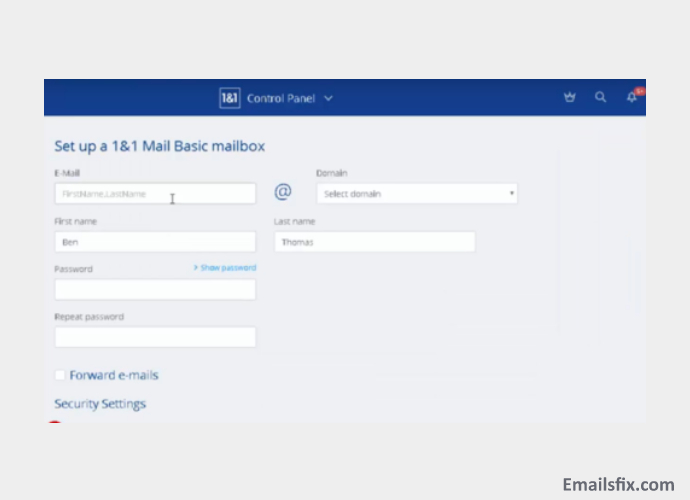Click the Control Panel title text
This screenshot has height=500, width=690.
pyautogui.click(x=281, y=98)
